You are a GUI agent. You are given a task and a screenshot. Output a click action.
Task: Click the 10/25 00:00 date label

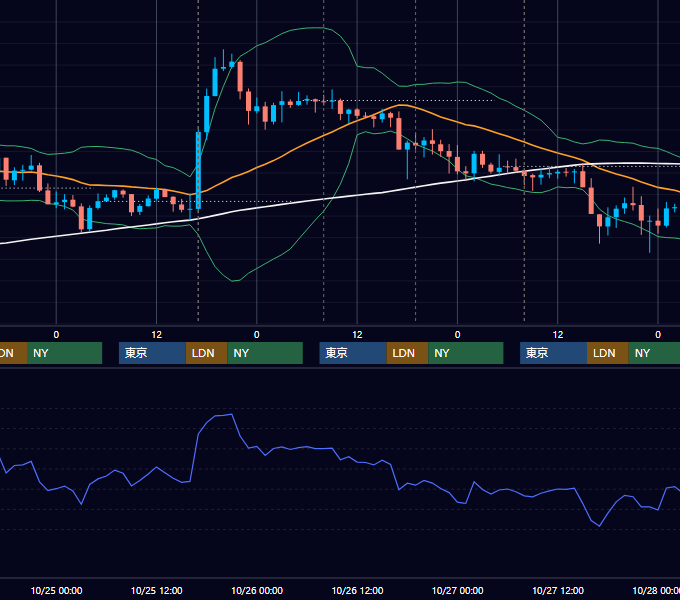click(56, 590)
